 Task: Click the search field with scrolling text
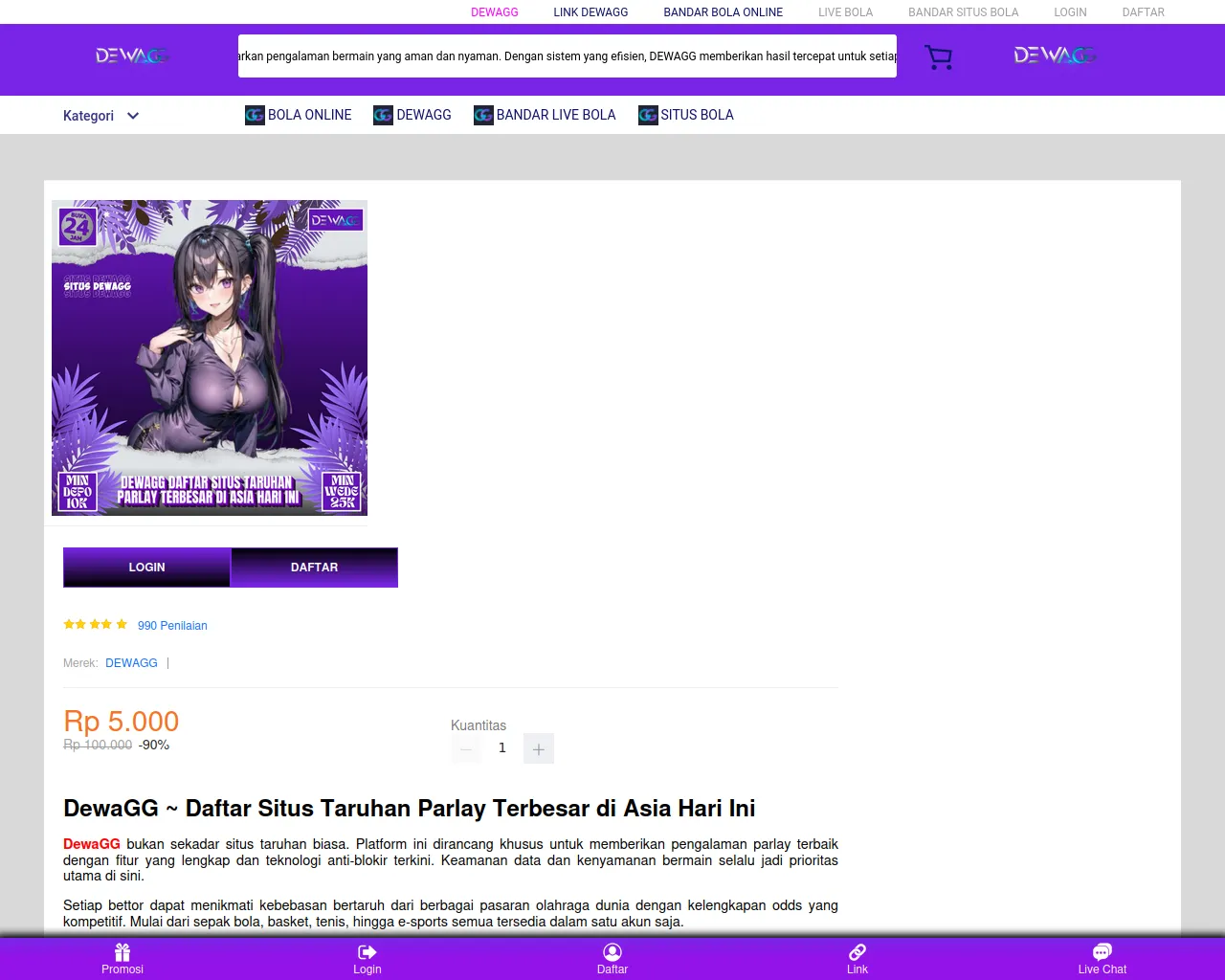568,56
